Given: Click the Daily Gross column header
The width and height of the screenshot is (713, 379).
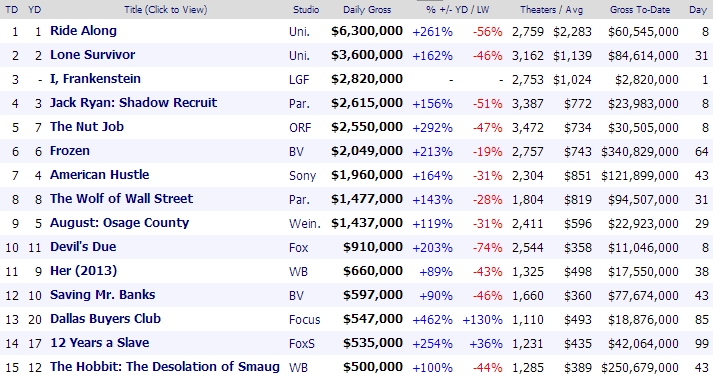Looking at the screenshot, I should point(367,10).
